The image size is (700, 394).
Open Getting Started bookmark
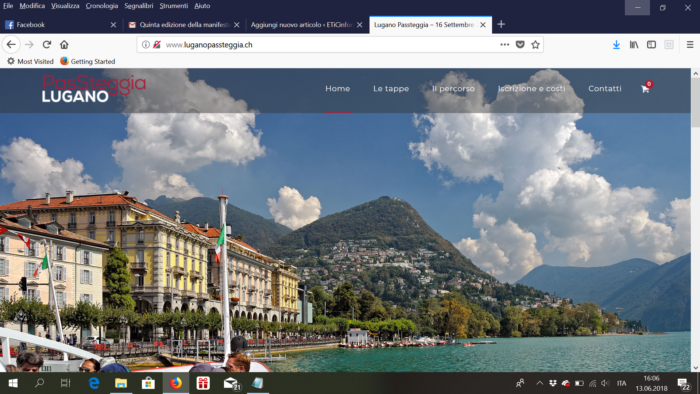coord(88,62)
